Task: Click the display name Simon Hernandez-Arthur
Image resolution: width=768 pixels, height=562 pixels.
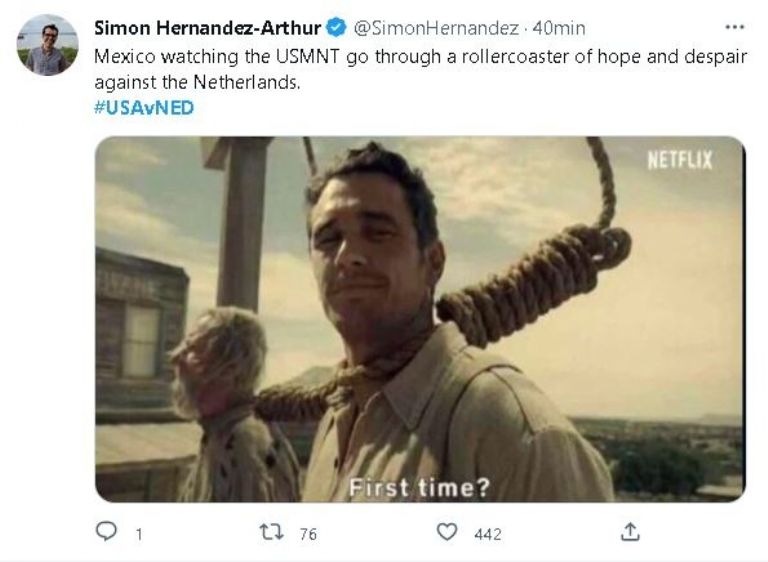Action: tap(209, 28)
